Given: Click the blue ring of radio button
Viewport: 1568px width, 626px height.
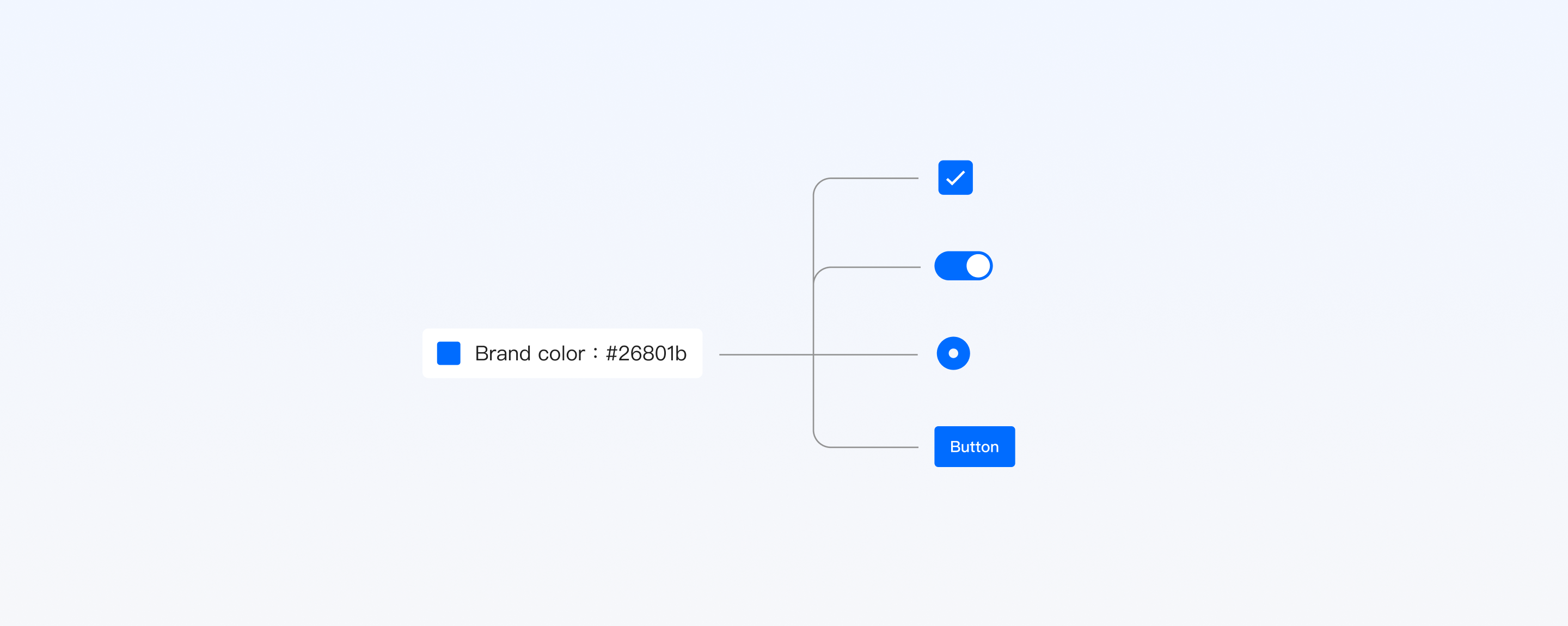Looking at the screenshot, I should pos(942,353).
